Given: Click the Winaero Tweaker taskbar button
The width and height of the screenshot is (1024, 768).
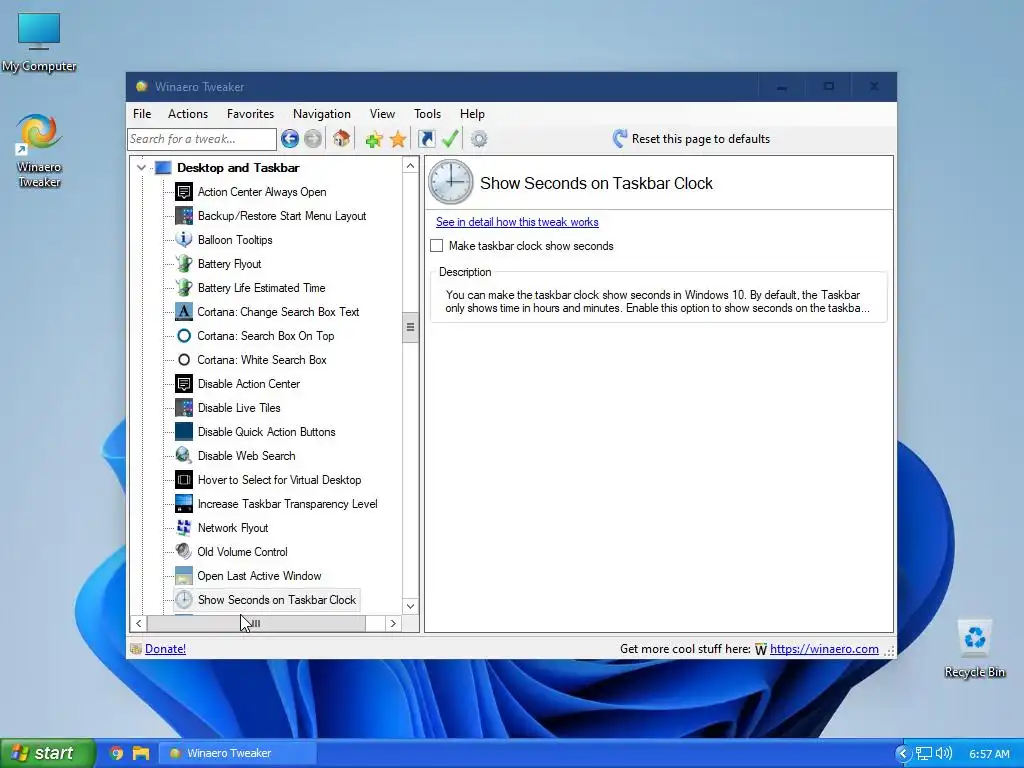Looking at the screenshot, I should (238, 753).
